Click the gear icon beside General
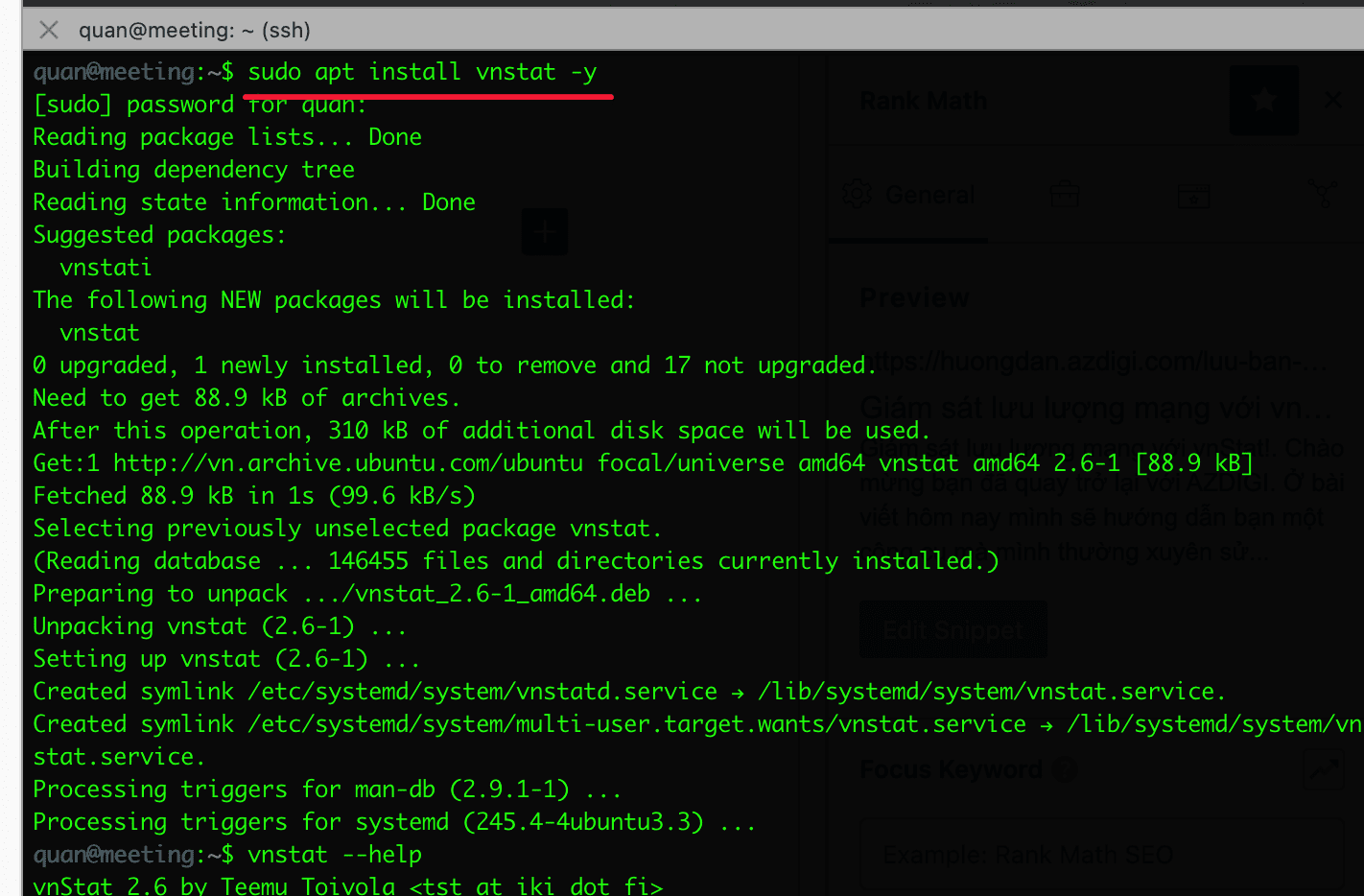Image resolution: width=1364 pixels, height=896 pixels. click(x=856, y=195)
